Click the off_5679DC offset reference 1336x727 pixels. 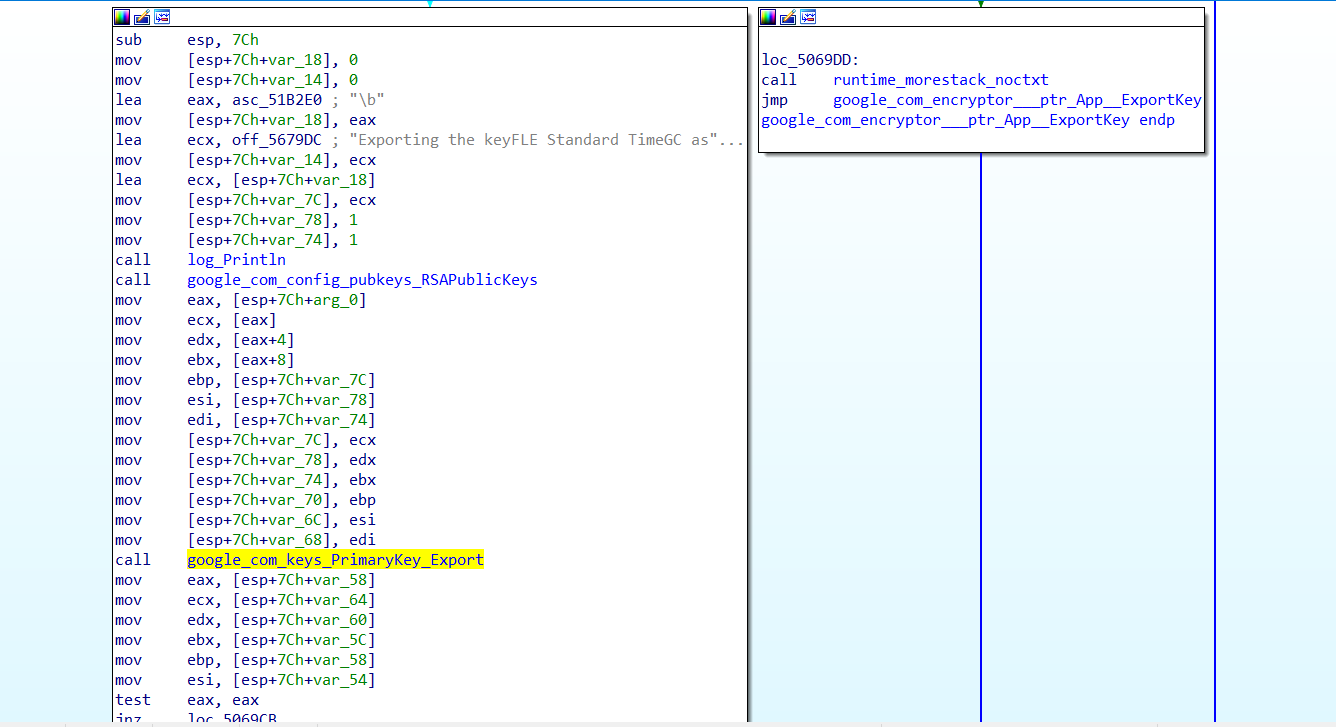[277, 140]
